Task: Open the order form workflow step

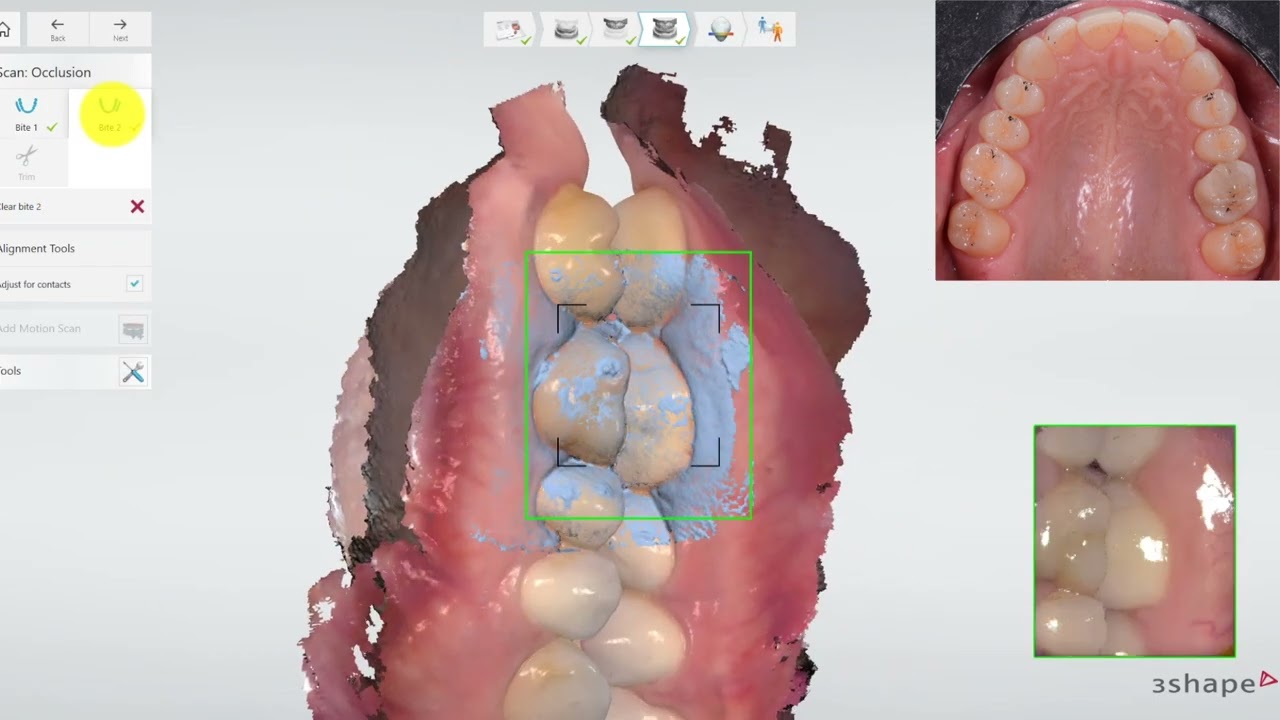Action: click(510, 30)
